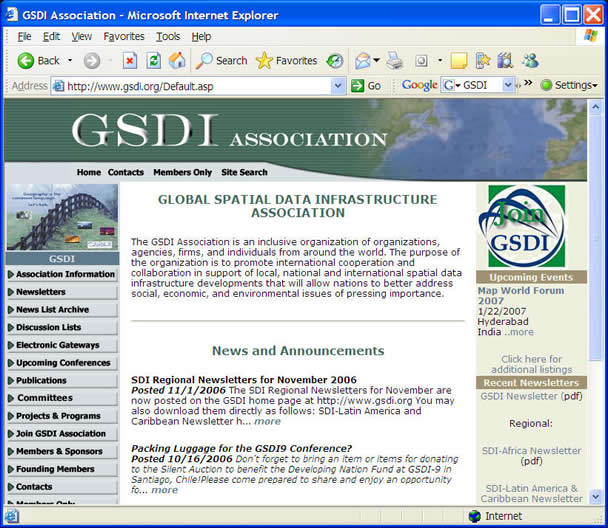
Task: Open Google search box dropdown arrow
Action: (x=507, y=85)
